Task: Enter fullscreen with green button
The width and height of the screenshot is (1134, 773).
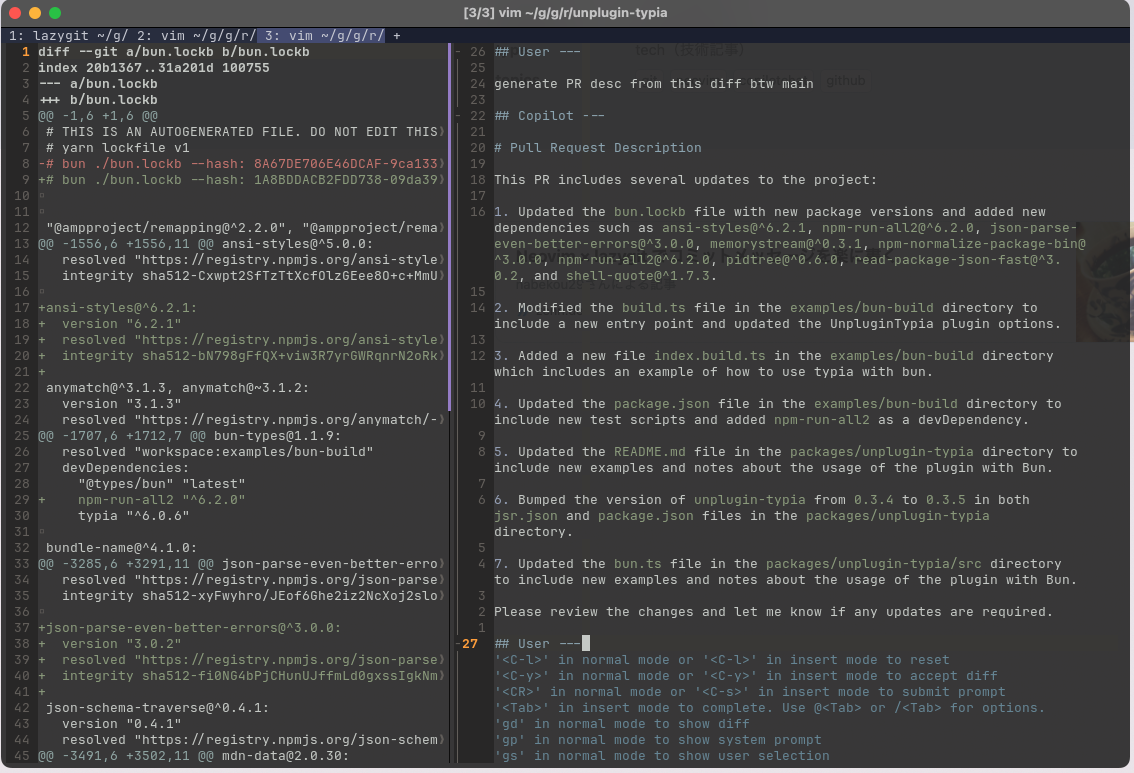Action: tap(54, 13)
